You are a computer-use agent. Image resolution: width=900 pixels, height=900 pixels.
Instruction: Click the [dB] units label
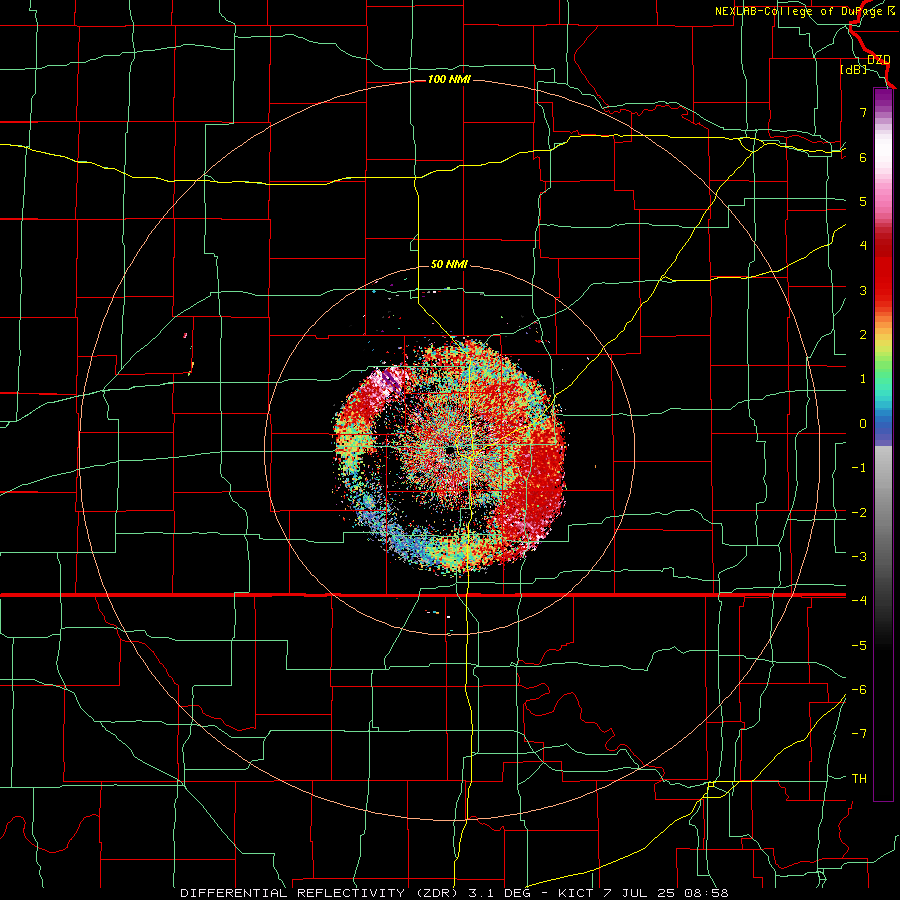coord(854,70)
